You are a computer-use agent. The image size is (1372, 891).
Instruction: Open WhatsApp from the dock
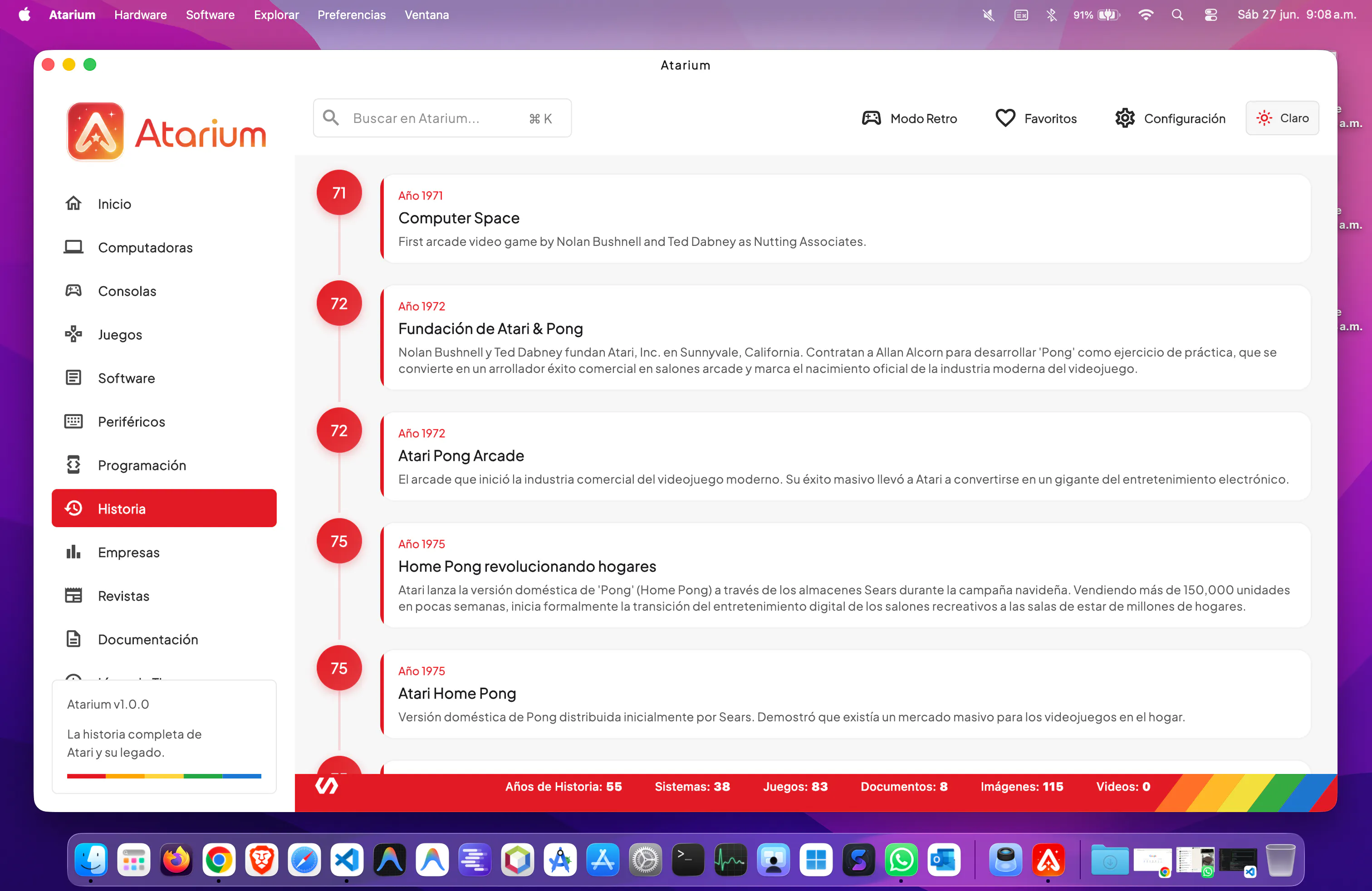tap(901, 860)
